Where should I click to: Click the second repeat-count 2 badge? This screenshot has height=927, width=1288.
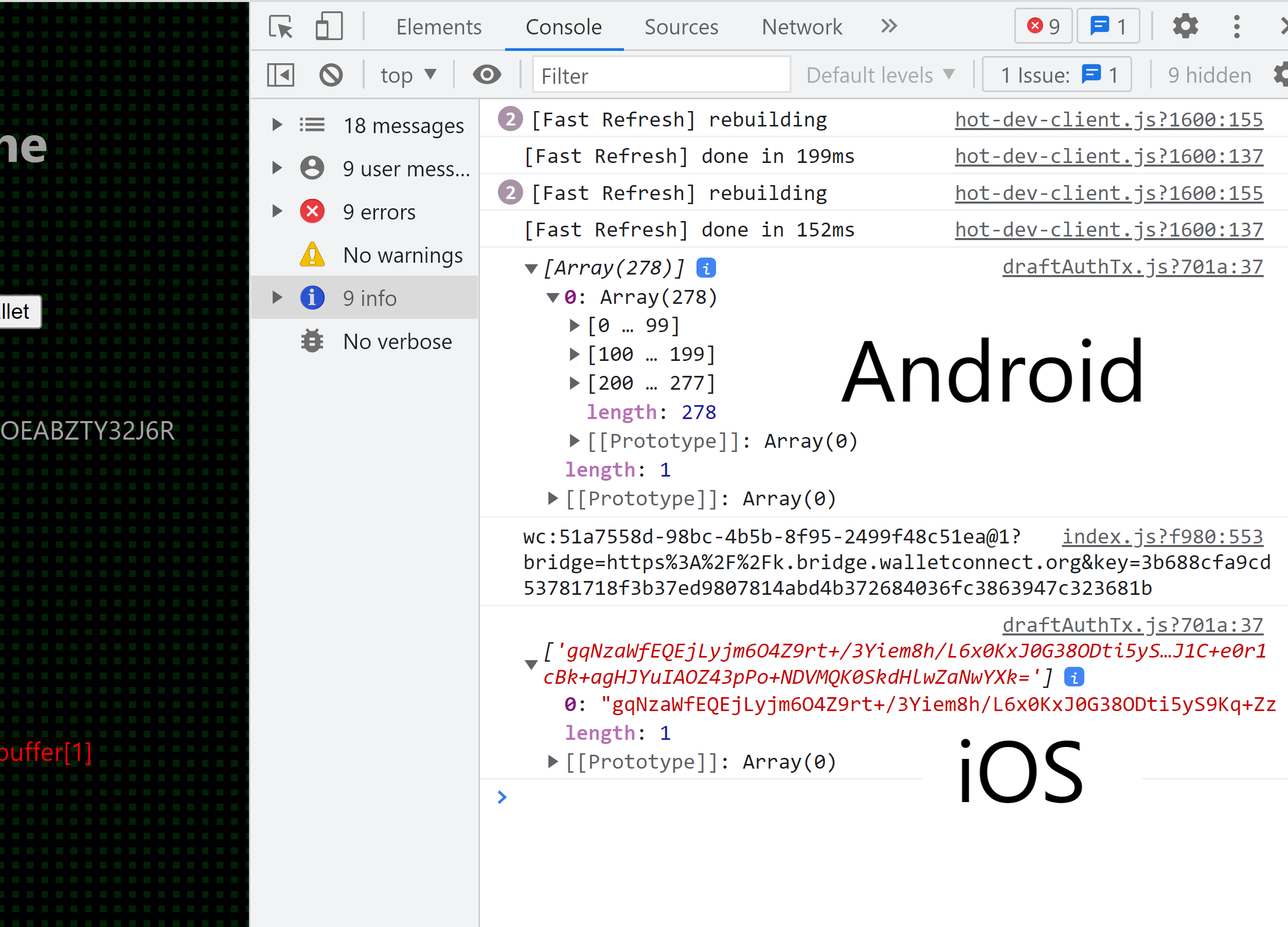(x=510, y=193)
